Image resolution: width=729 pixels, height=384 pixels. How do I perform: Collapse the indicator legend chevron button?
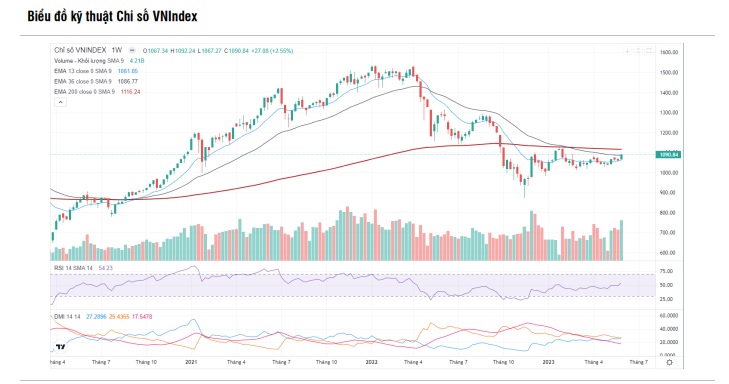60,102
